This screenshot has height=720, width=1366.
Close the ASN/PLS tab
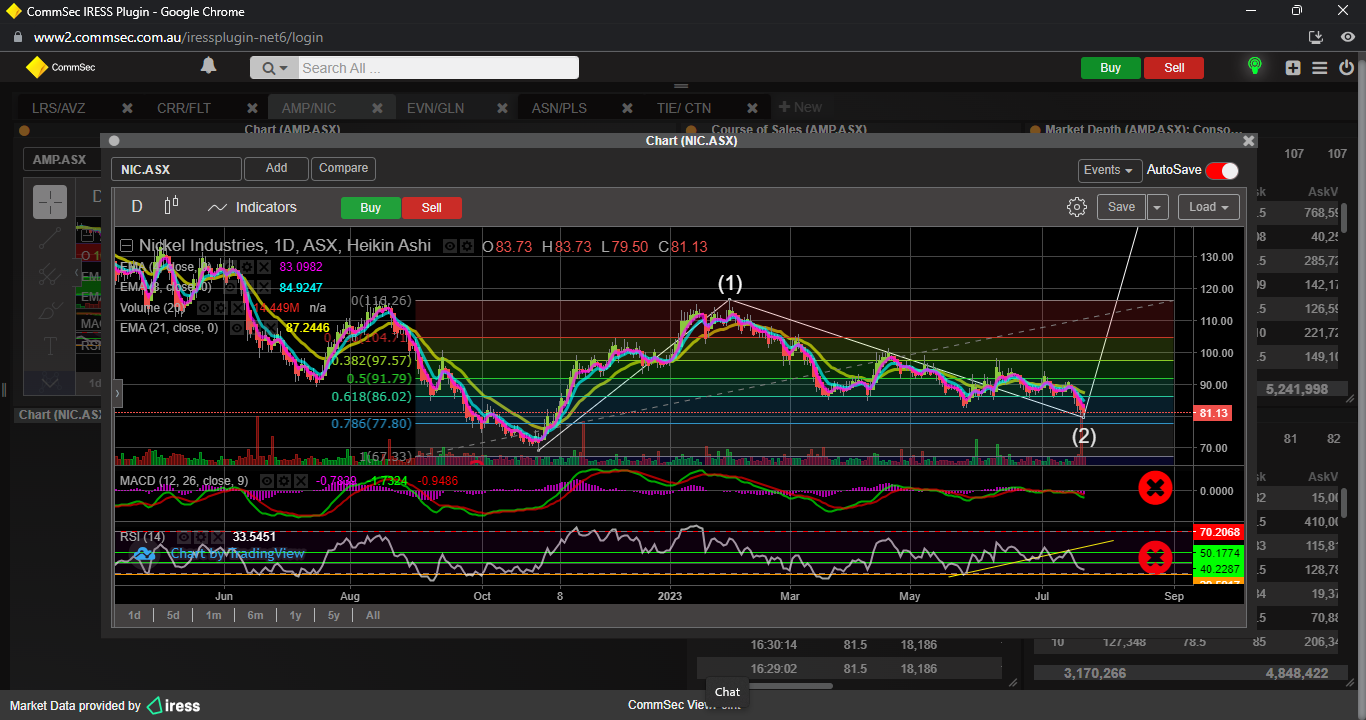click(x=627, y=108)
